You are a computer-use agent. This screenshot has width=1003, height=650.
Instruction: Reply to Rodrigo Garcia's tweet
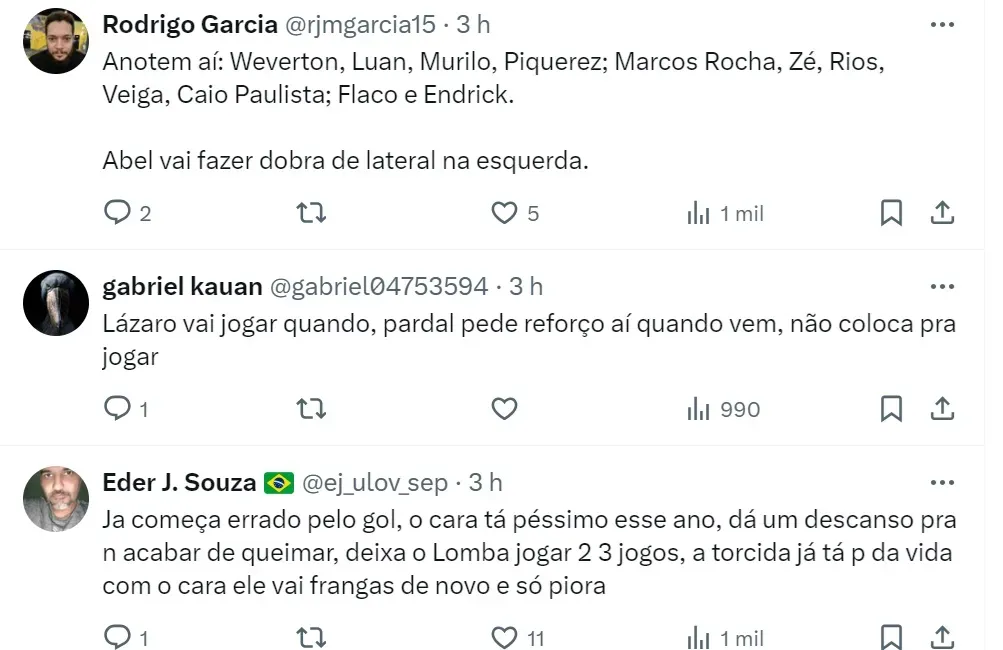click(118, 213)
